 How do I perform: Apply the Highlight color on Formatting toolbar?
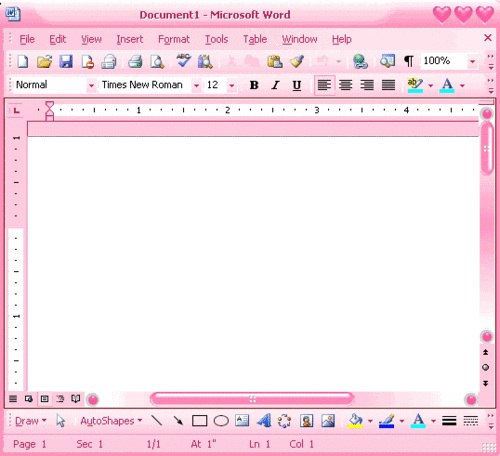[x=415, y=85]
